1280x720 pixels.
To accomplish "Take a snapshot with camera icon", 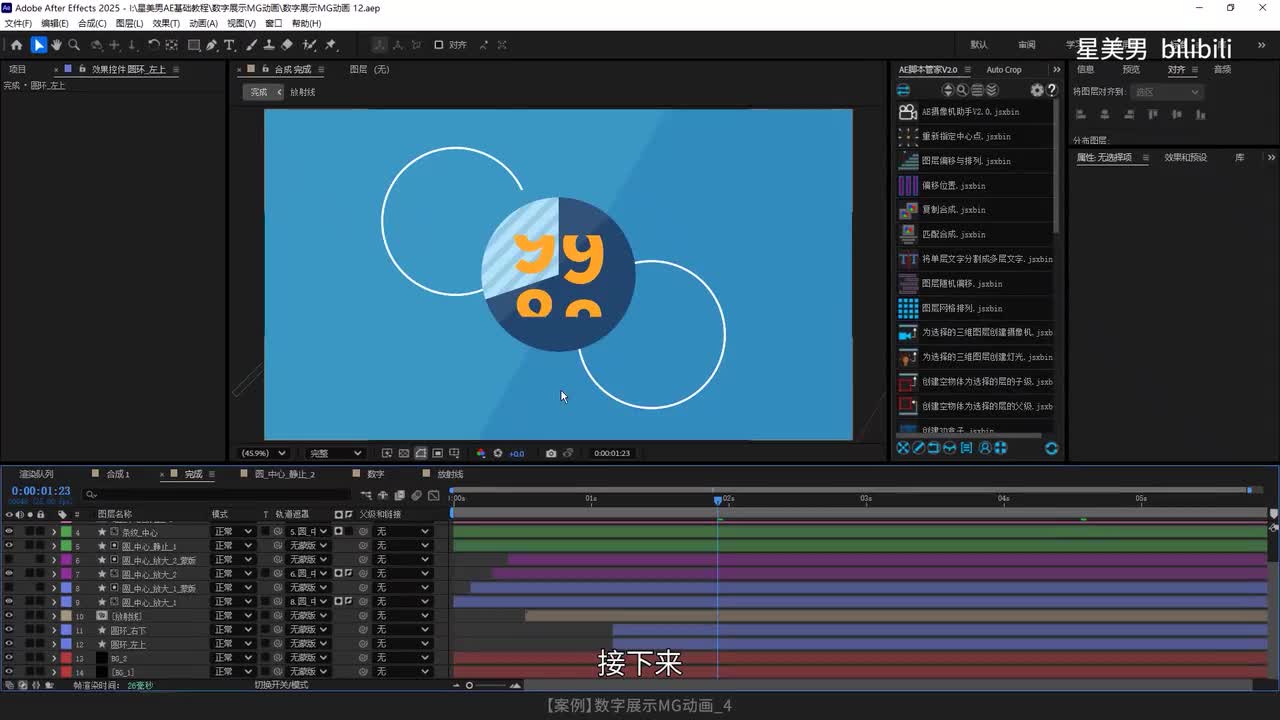I will pos(551,453).
